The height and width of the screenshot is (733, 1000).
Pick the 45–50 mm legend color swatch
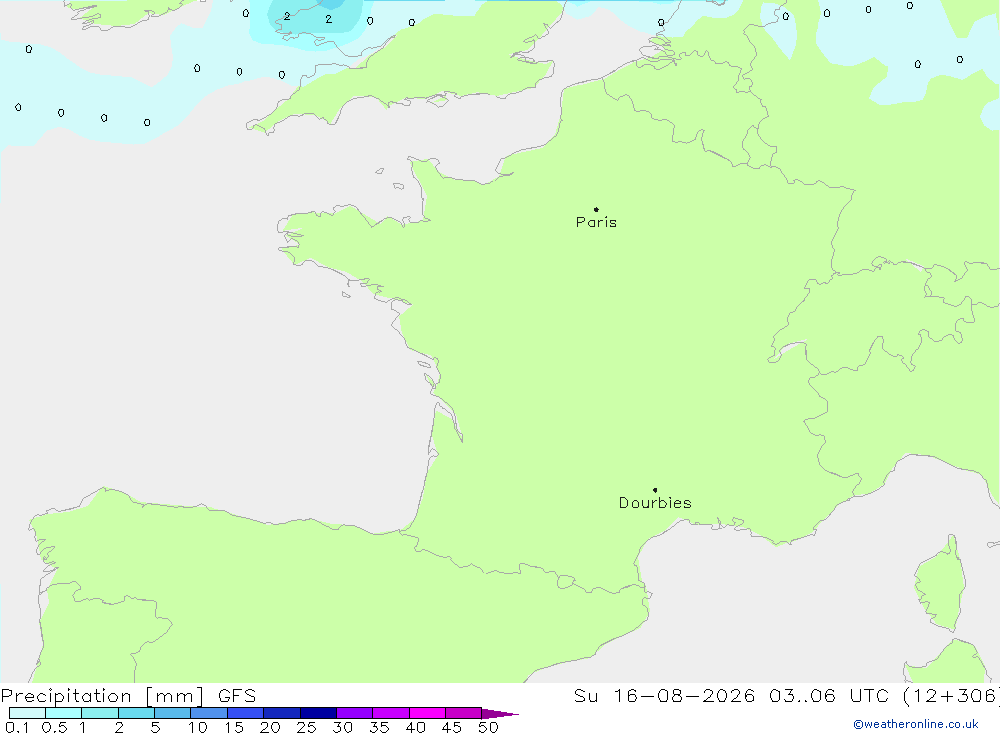point(464,713)
